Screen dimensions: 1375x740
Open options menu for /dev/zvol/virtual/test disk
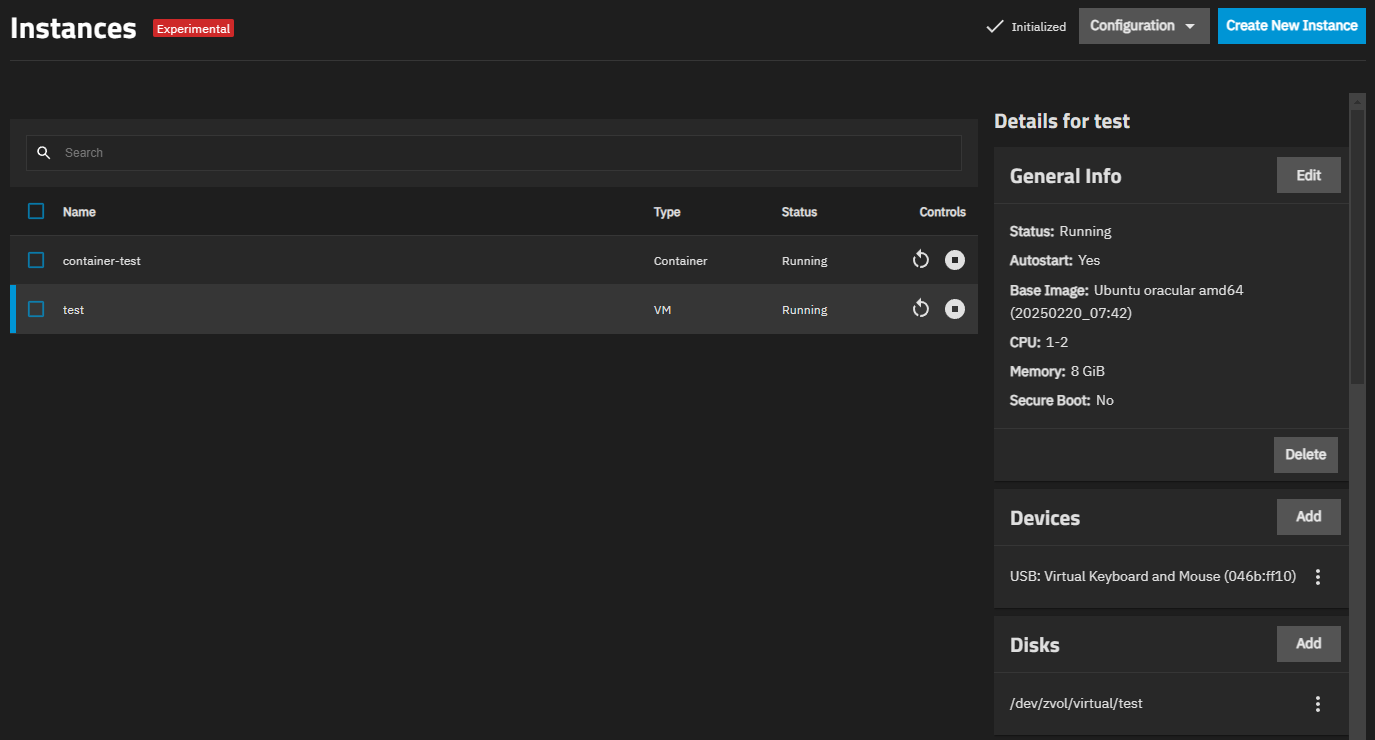(1318, 704)
